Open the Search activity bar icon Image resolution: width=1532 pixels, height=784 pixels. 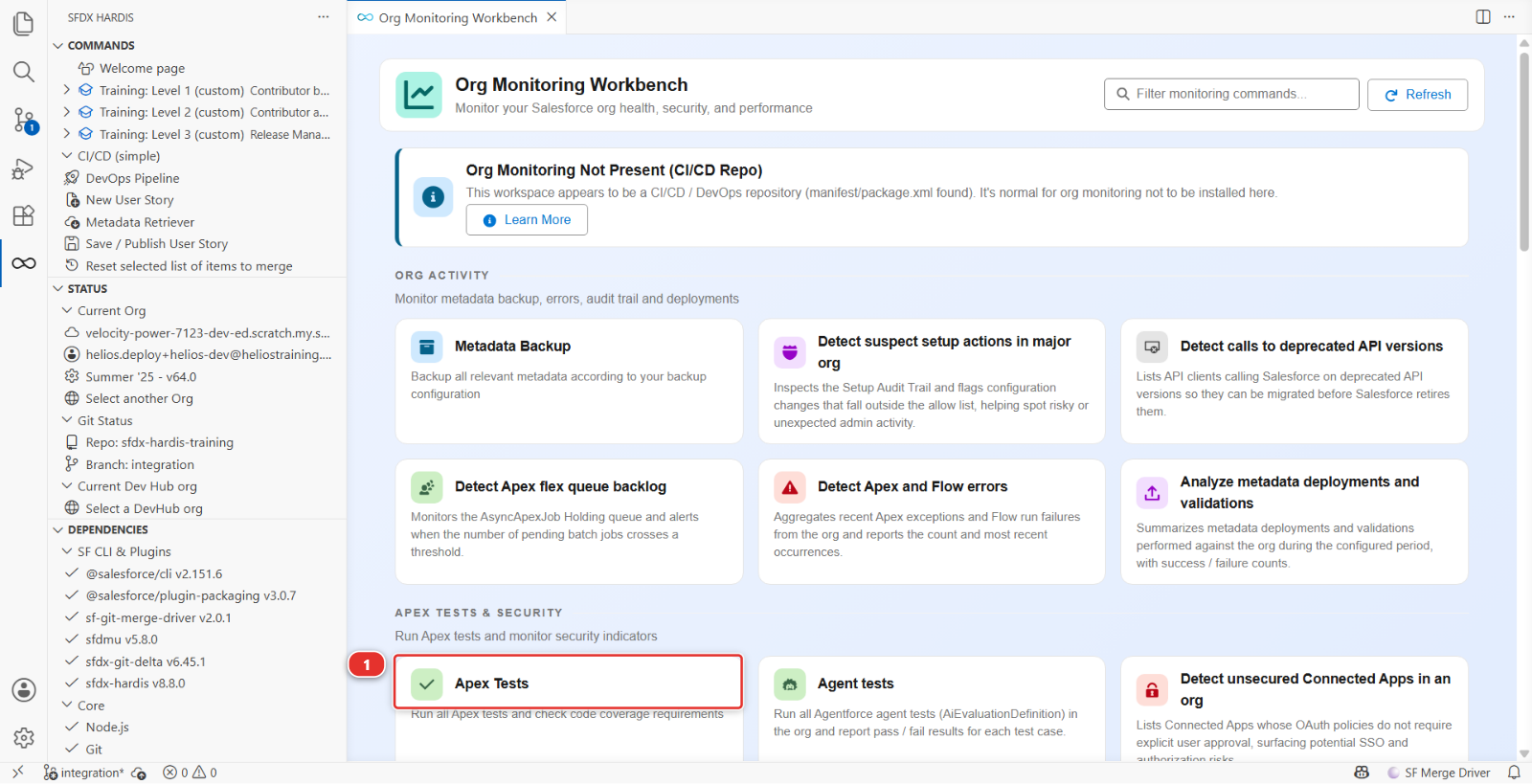pyautogui.click(x=24, y=72)
